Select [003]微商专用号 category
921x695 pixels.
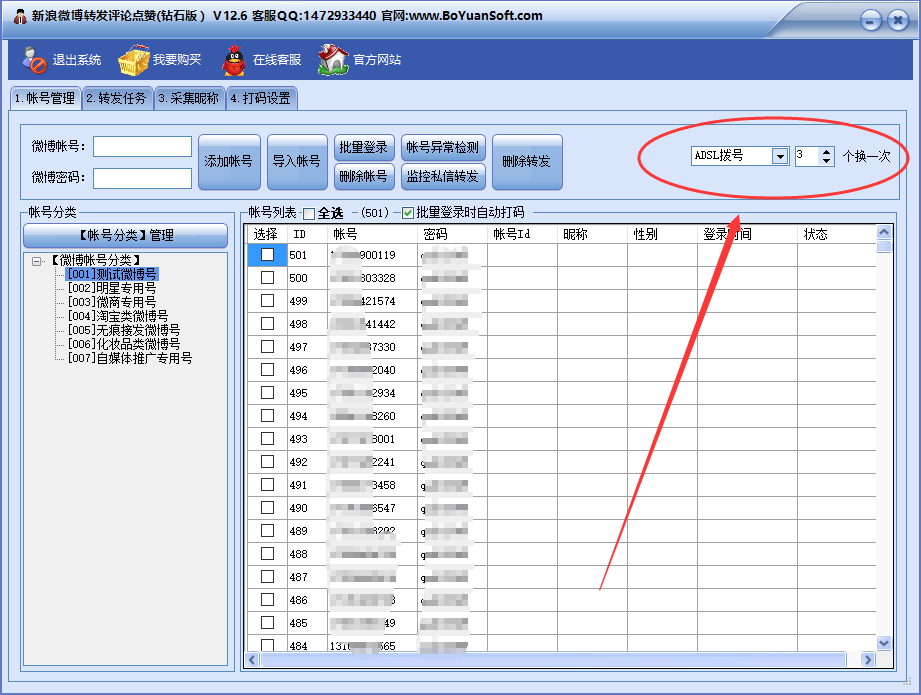click(x=112, y=302)
